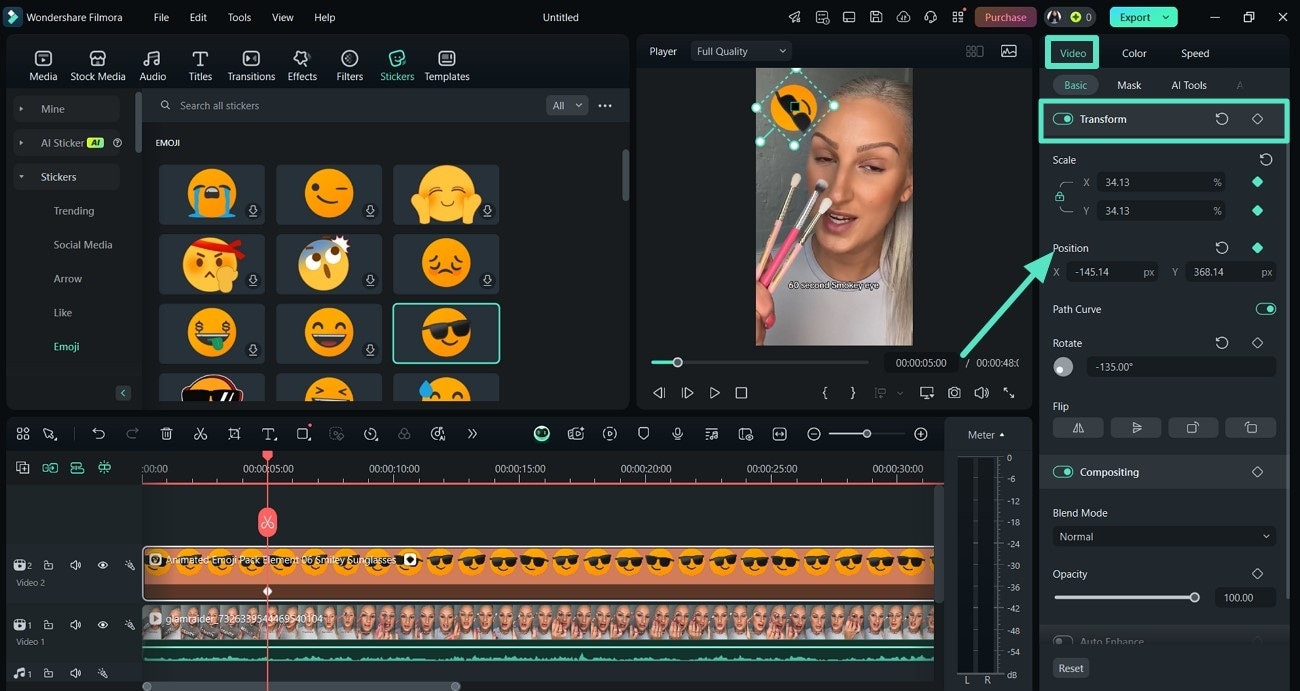Open the Audio panel
The width and height of the screenshot is (1300, 691).
pyautogui.click(x=152, y=65)
